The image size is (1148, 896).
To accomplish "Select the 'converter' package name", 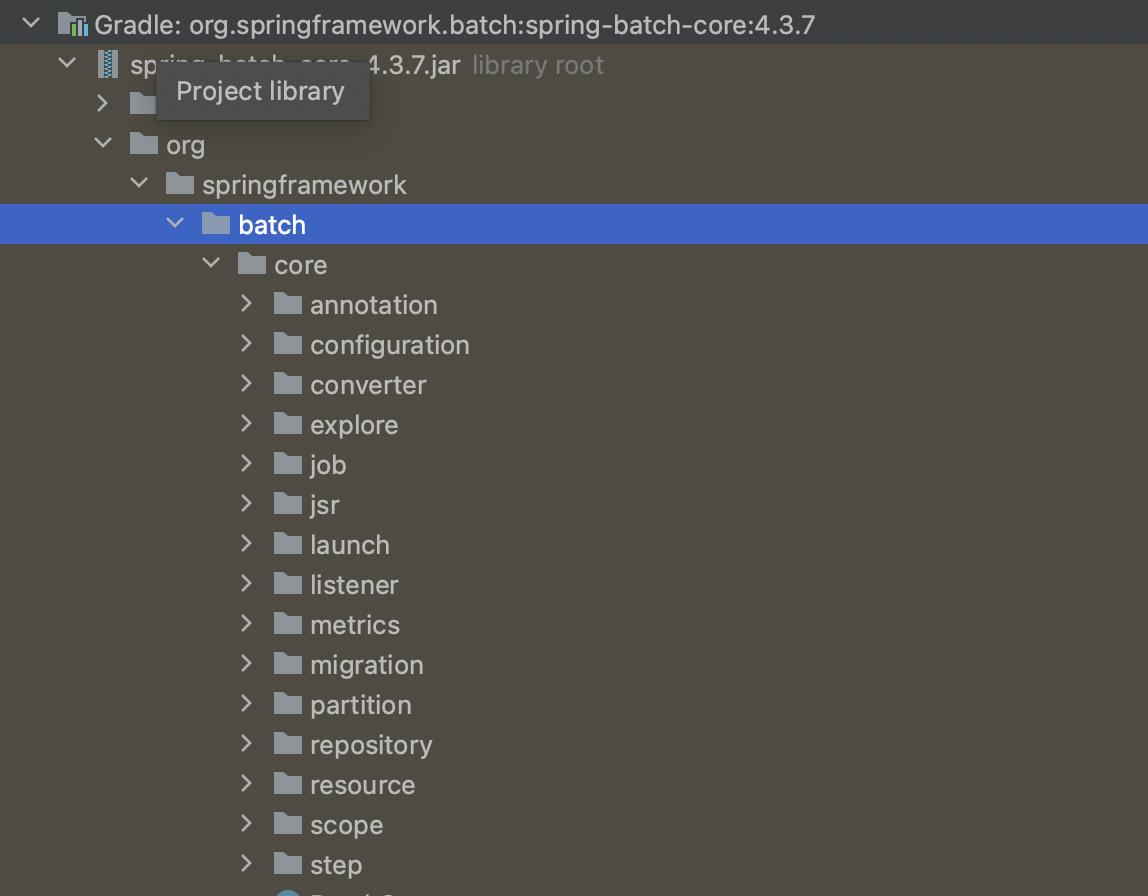I will (x=368, y=385).
